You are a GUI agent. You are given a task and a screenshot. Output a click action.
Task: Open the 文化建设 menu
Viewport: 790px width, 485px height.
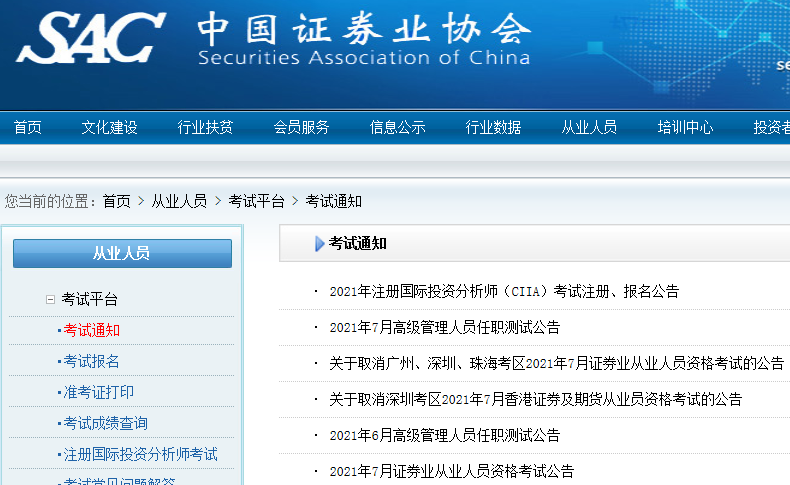pyautogui.click(x=109, y=127)
